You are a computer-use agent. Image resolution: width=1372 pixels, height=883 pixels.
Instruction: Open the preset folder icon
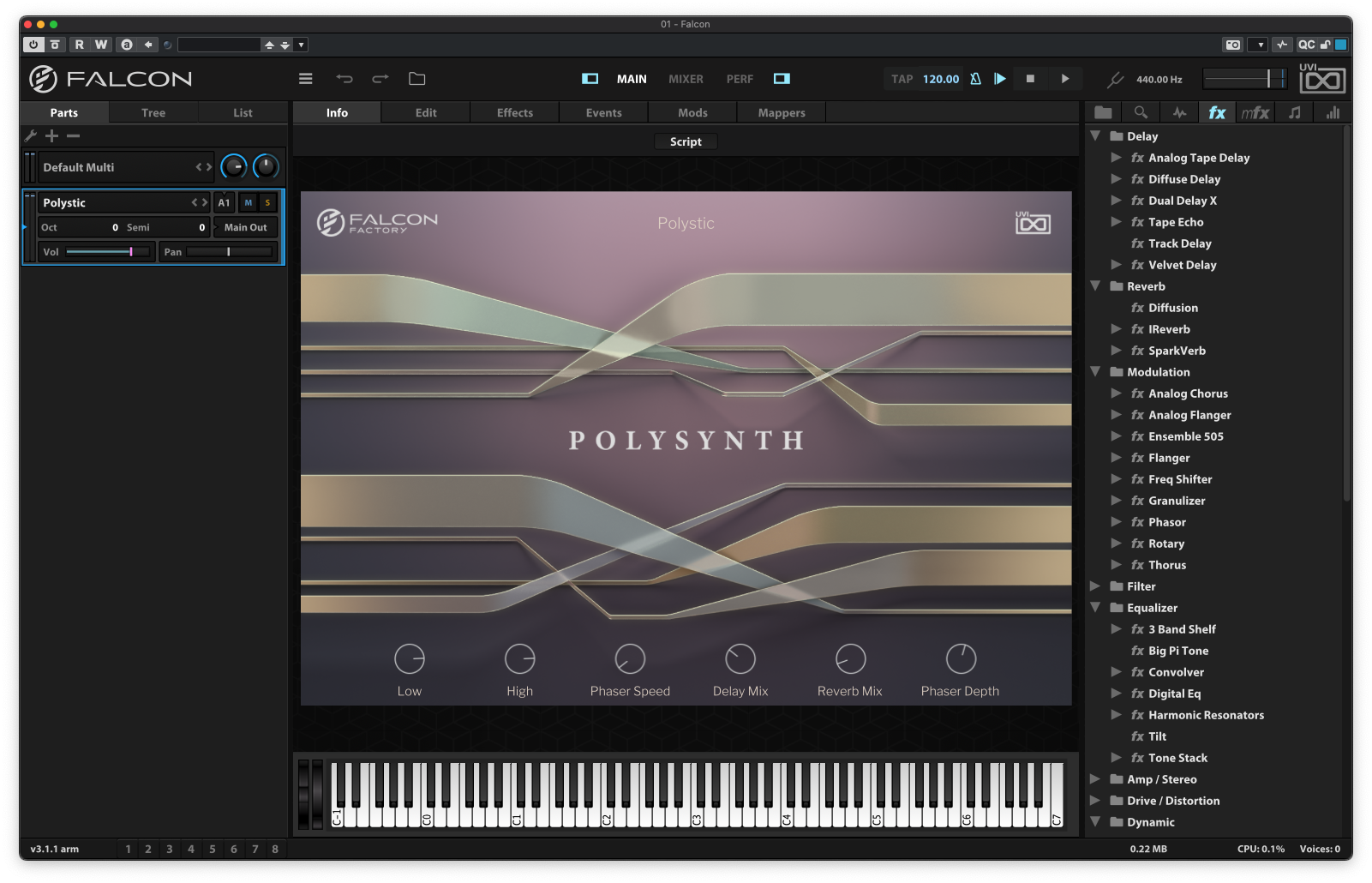(x=417, y=79)
